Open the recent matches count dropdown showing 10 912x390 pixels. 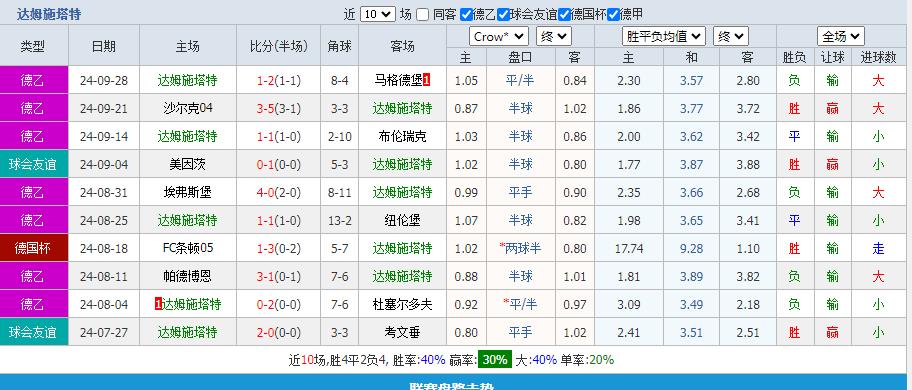pos(377,15)
